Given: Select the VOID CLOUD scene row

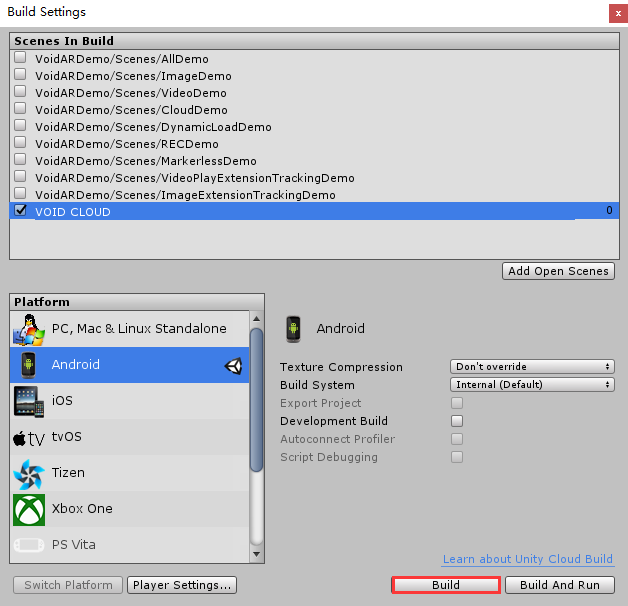Looking at the screenshot, I should (x=314, y=211).
